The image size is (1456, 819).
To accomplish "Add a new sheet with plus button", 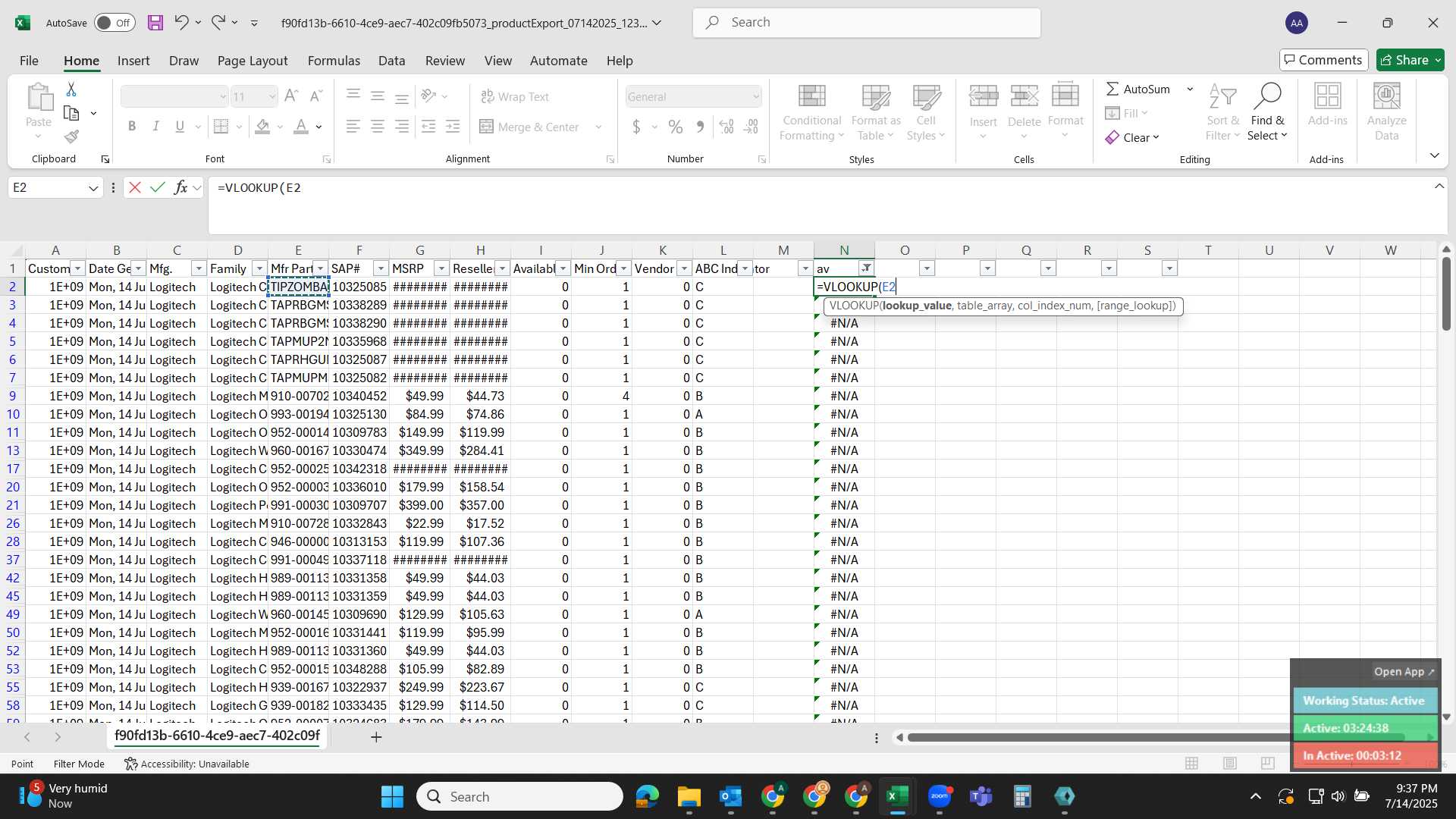I will click(376, 737).
